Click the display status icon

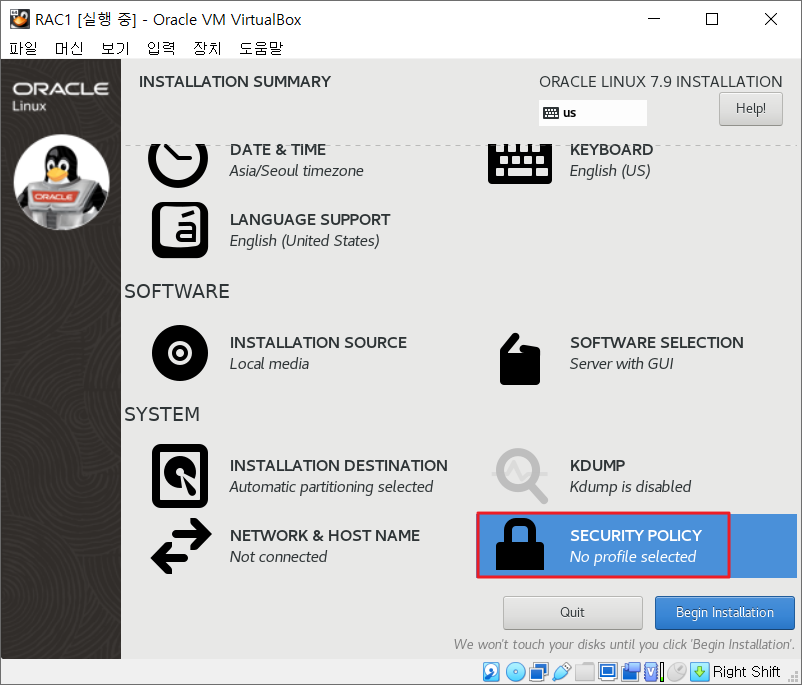click(x=608, y=672)
